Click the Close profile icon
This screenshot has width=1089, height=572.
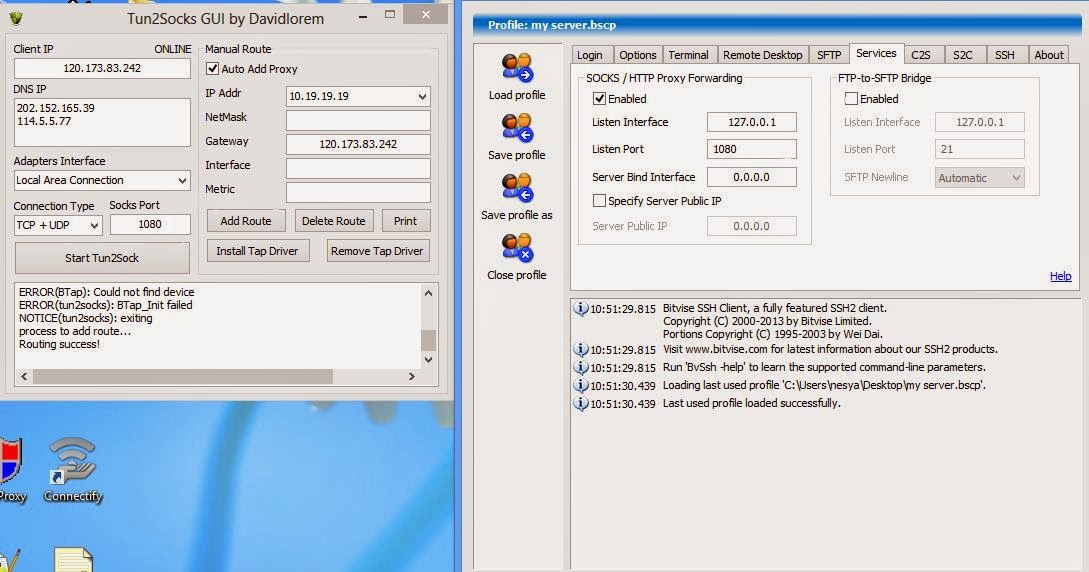(x=517, y=248)
